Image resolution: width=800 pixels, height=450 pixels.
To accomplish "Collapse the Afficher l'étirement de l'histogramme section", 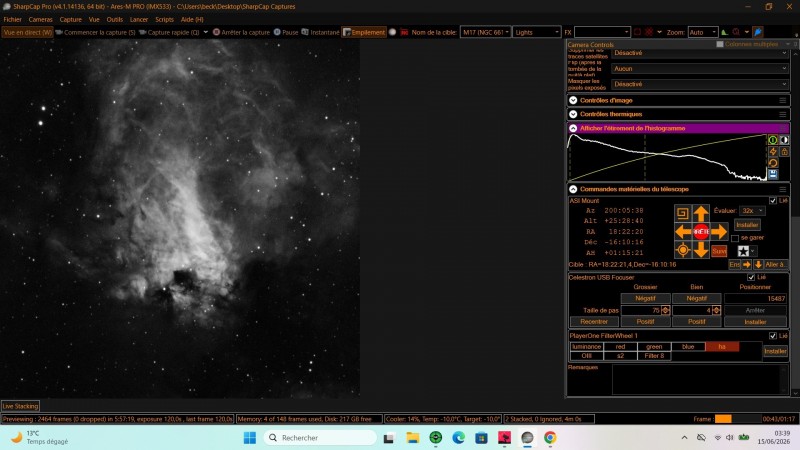I will click(573, 128).
